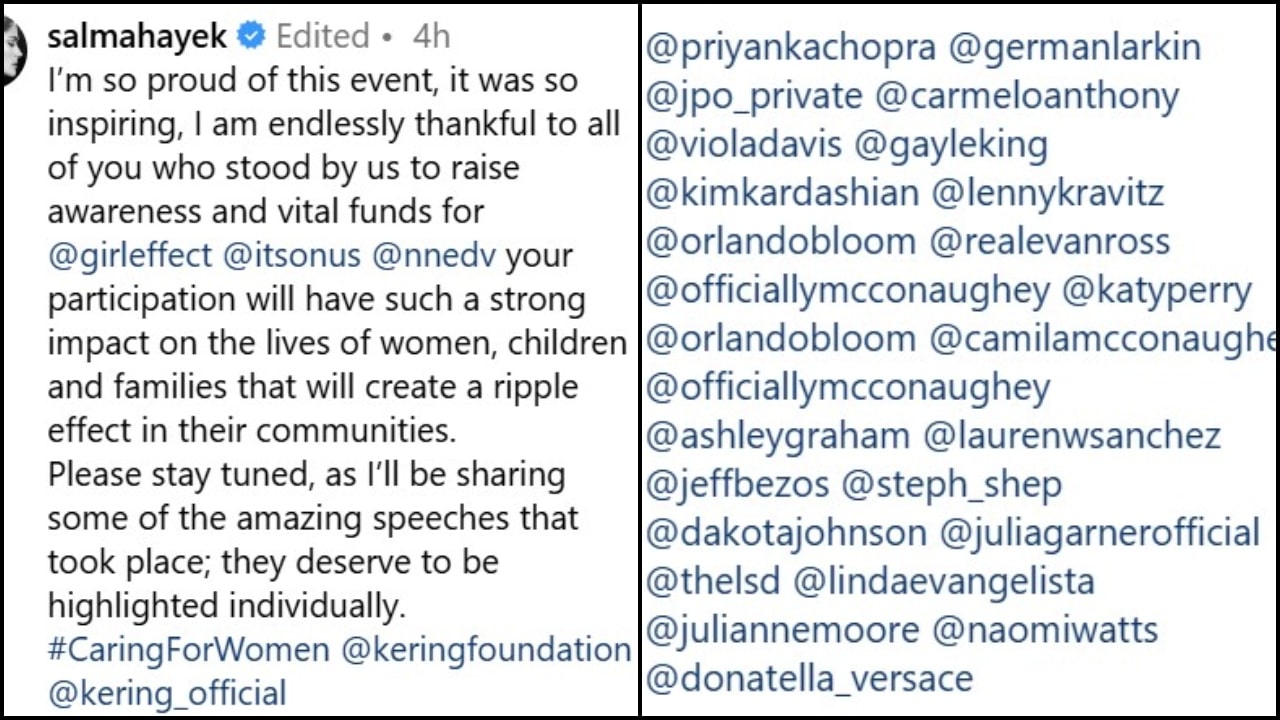Image resolution: width=1280 pixels, height=720 pixels.
Task: Click the @priyankachopra mention
Action: pos(791,48)
